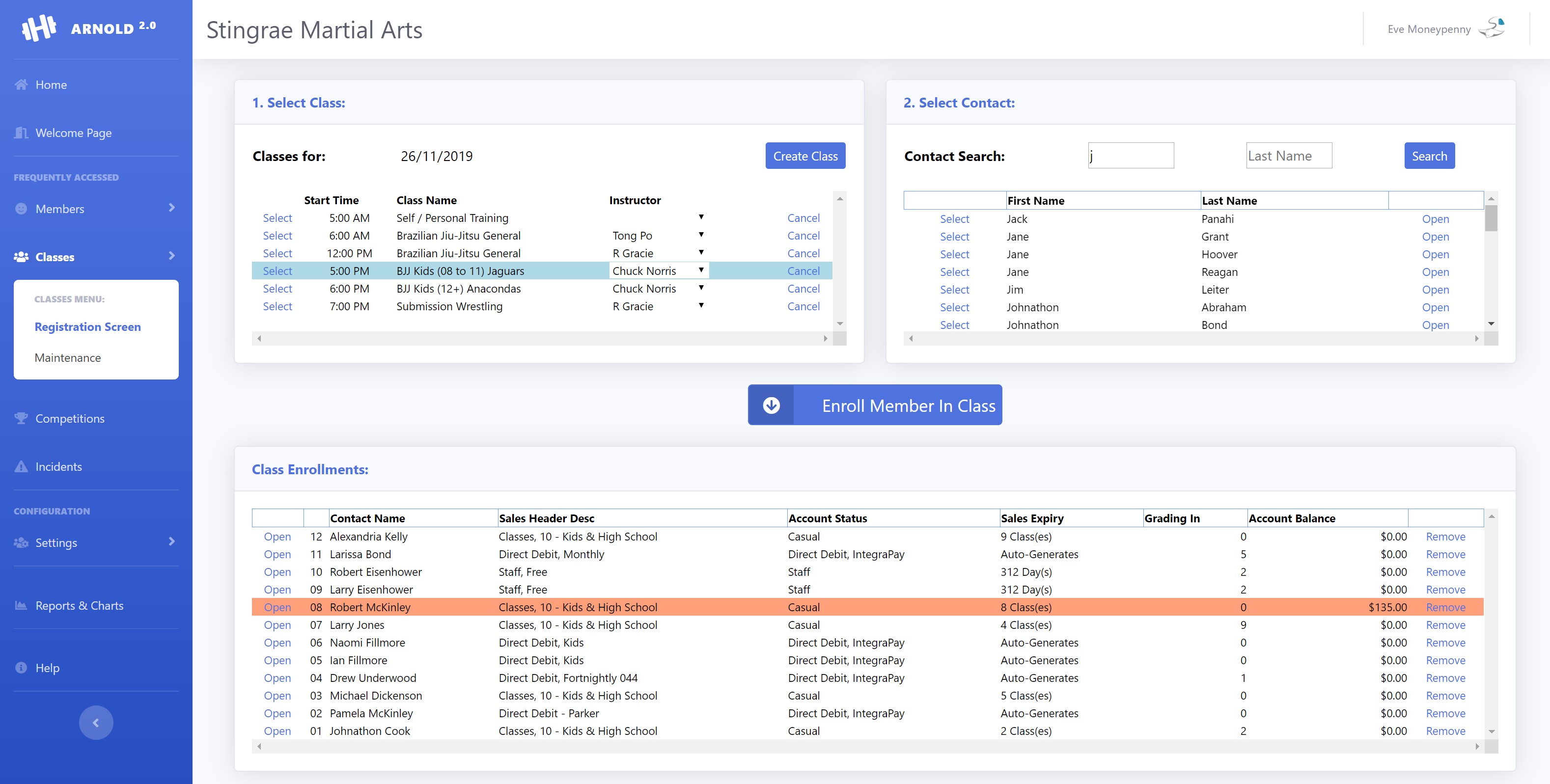Collapse the sidebar with round arrow button
This screenshot has width=1550, height=784.
96,723
